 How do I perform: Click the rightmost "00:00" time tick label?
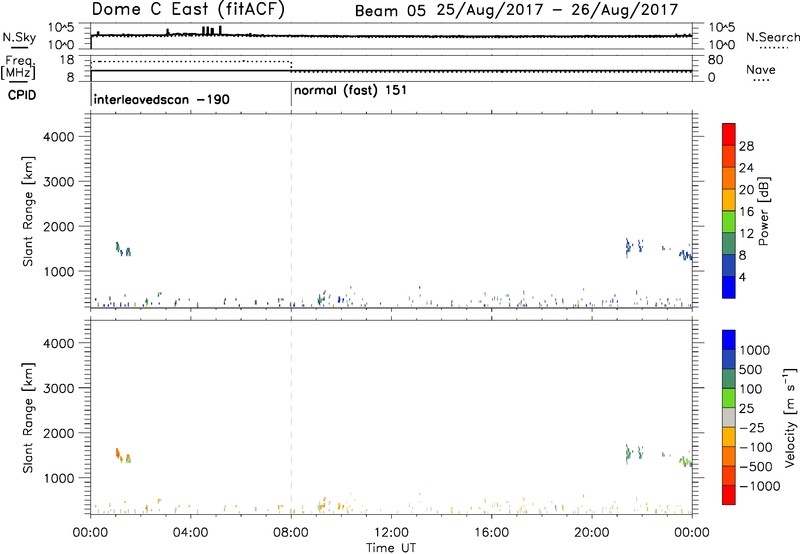pyautogui.click(x=692, y=533)
